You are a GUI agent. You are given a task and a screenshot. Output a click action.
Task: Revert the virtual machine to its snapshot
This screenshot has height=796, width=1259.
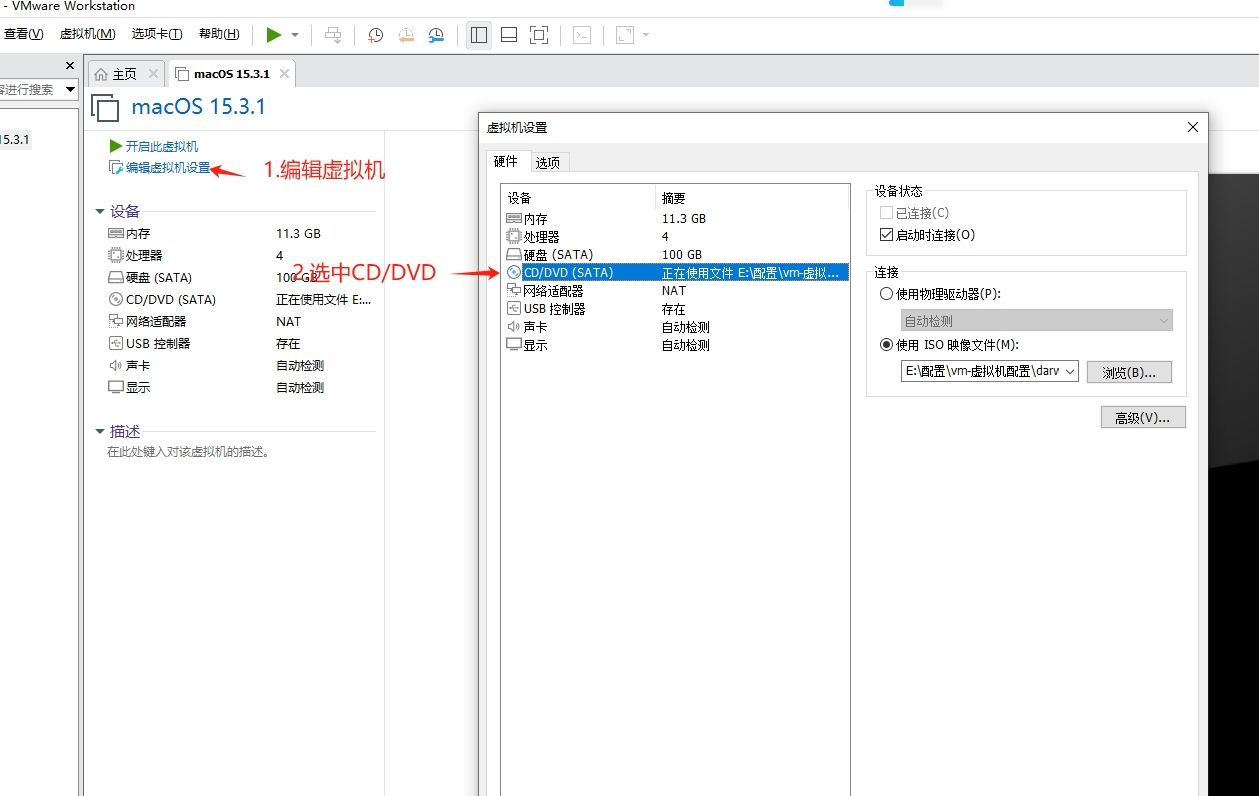coord(405,34)
